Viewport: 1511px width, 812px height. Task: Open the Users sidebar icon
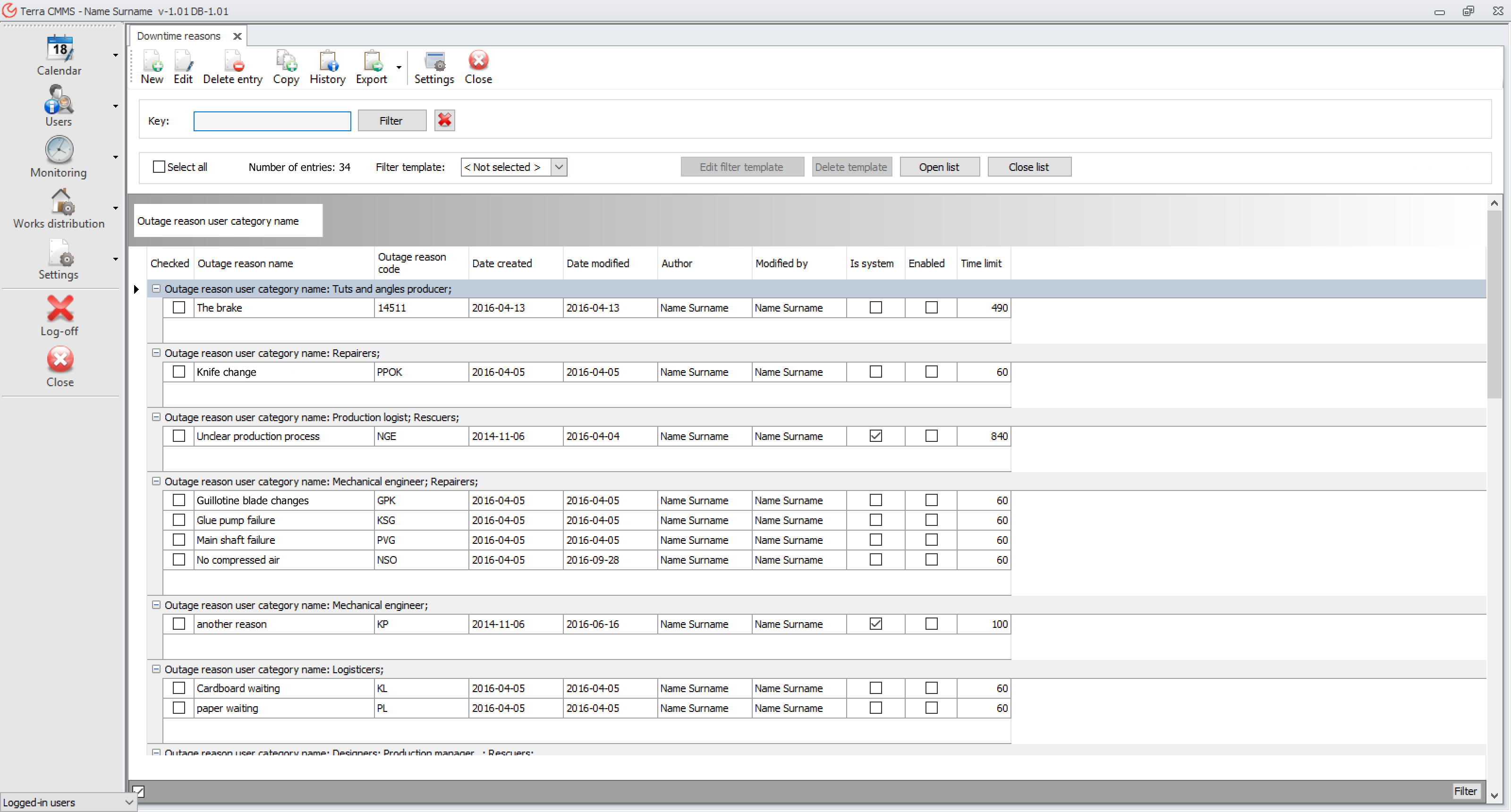[59, 100]
